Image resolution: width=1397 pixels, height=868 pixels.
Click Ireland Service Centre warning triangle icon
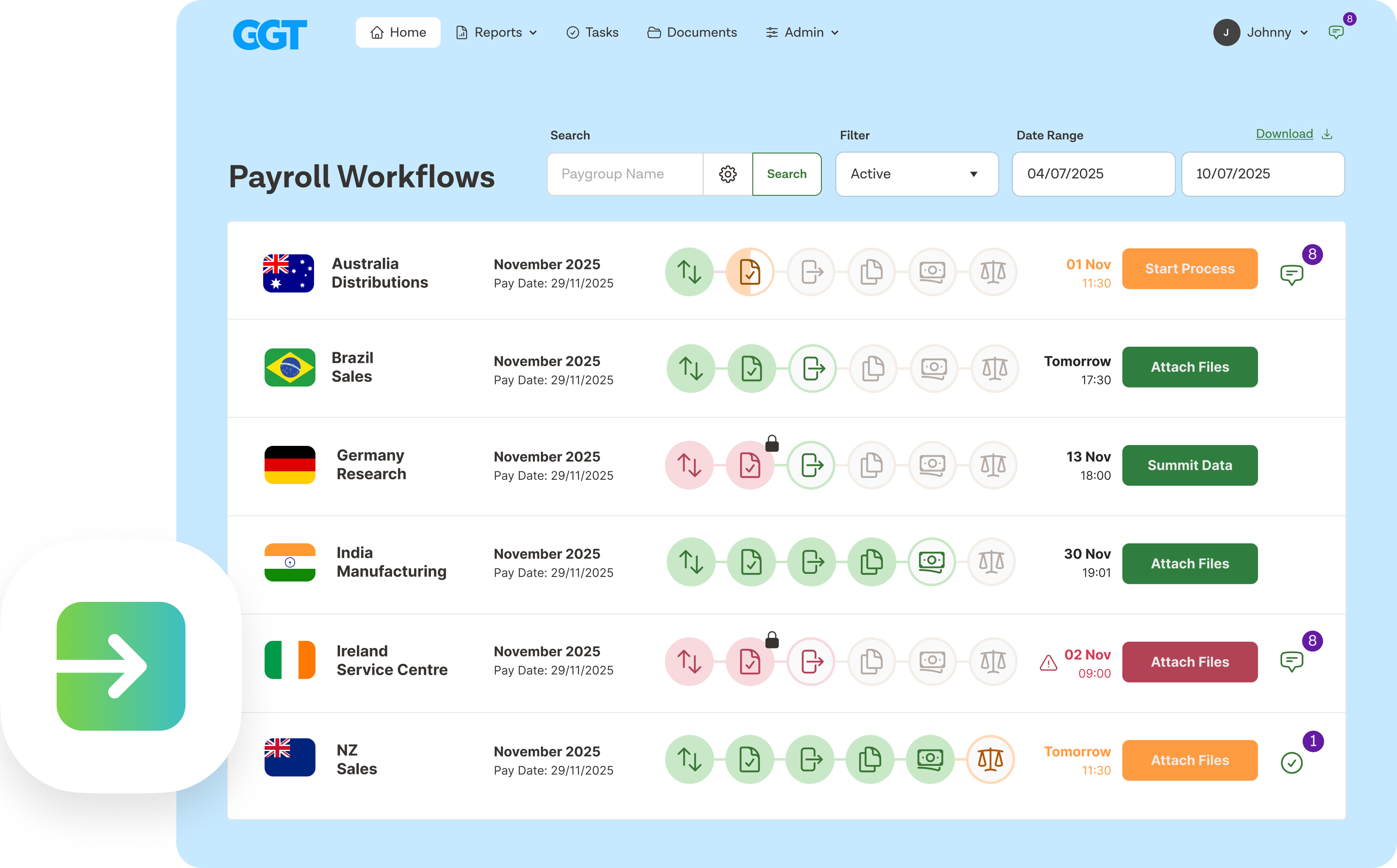coord(1048,663)
